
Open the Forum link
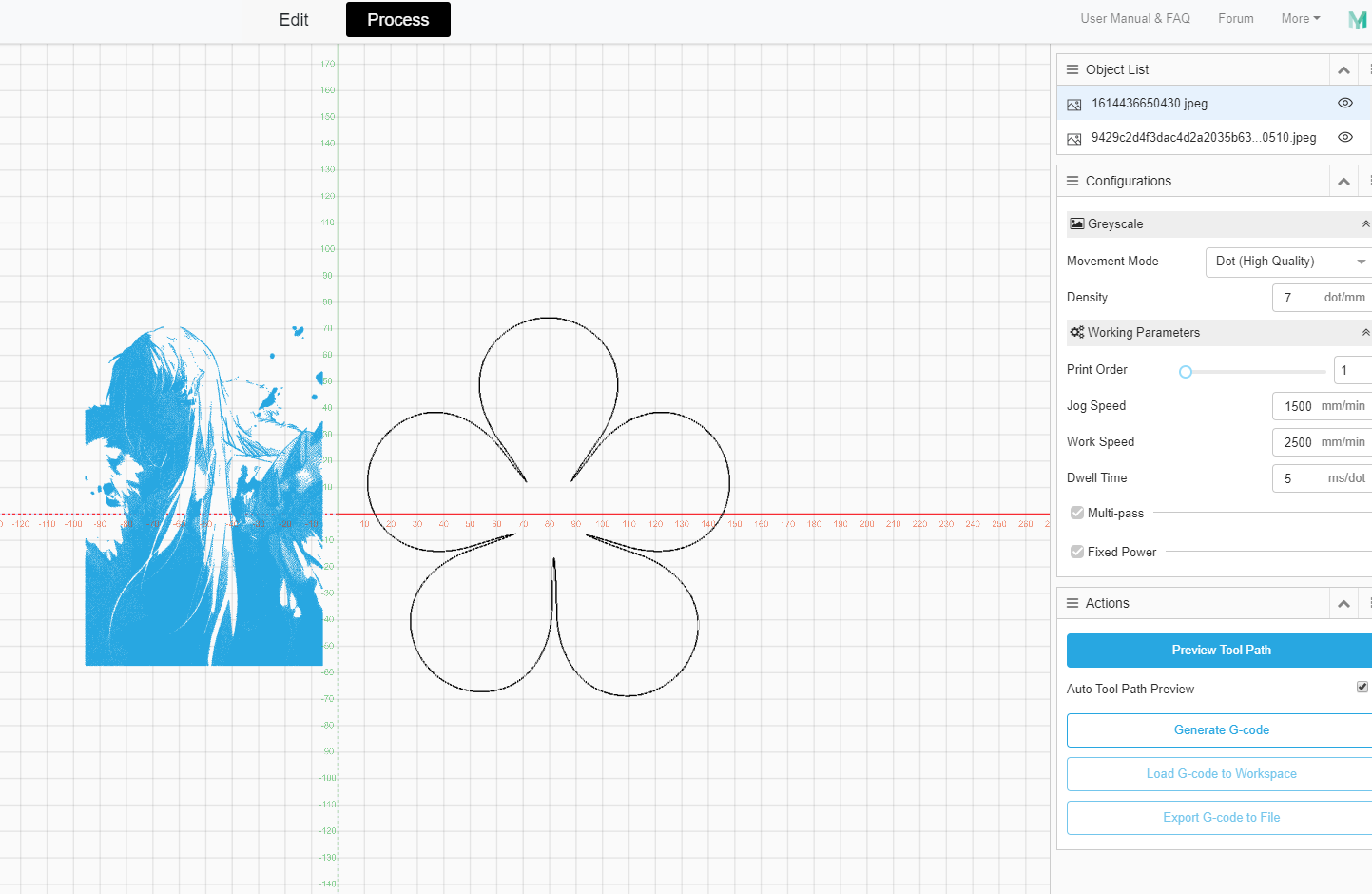1236,18
